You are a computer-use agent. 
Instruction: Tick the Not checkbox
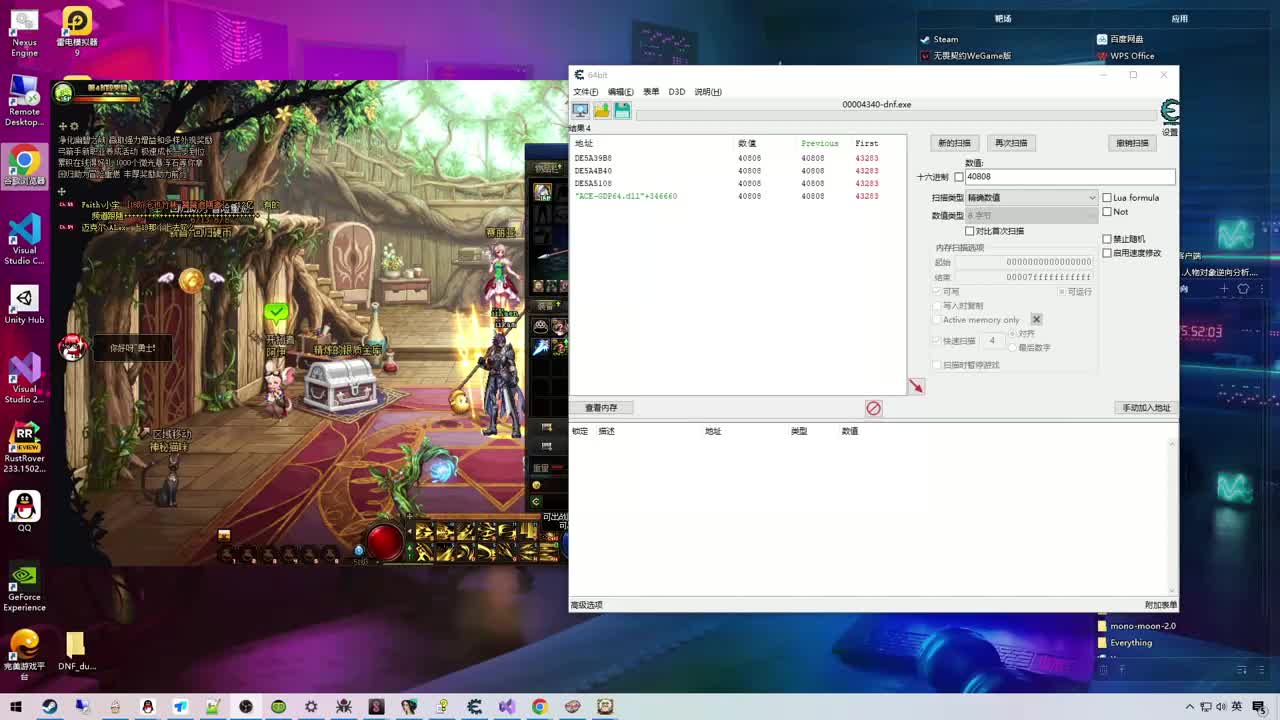(x=1107, y=212)
